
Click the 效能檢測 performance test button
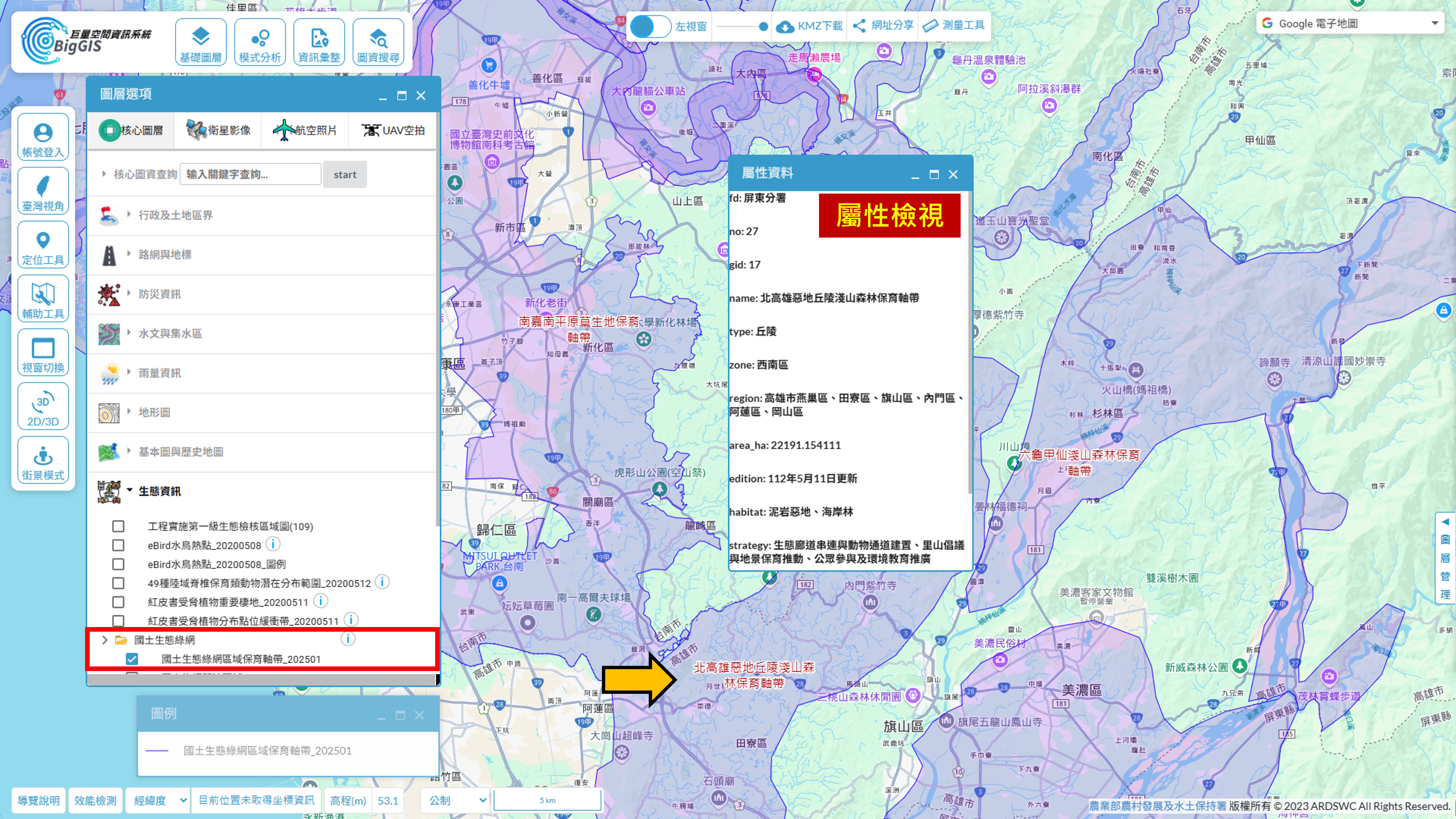tap(95, 800)
